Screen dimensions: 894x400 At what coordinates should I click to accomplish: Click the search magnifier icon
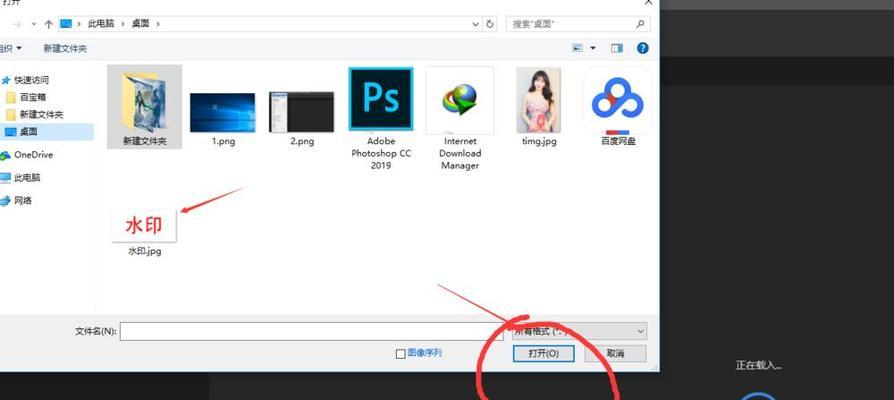point(640,24)
